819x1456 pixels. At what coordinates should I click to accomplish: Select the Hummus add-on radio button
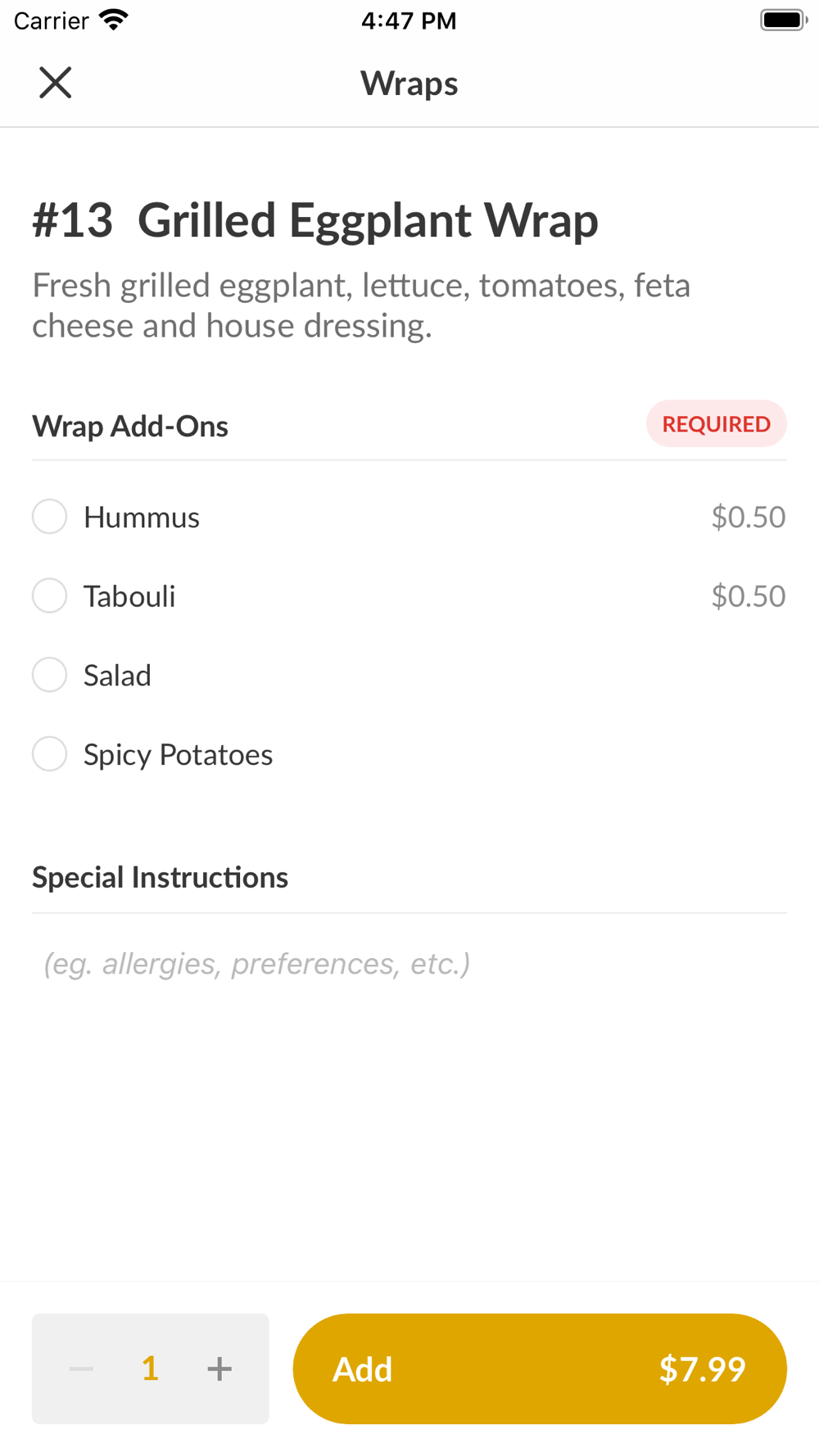[49, 517]
